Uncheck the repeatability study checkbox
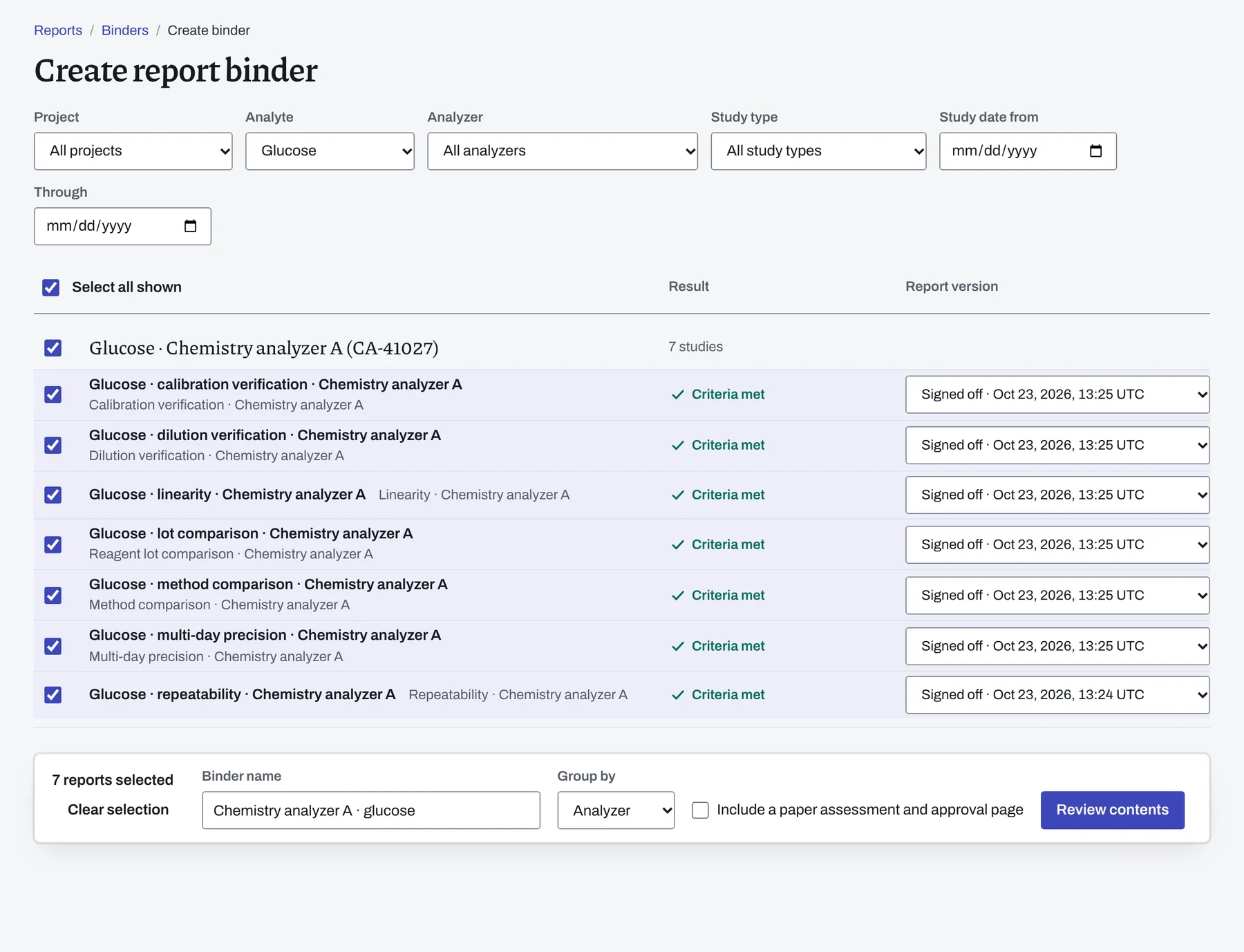The image size is (1244, 952). (53, 694)
